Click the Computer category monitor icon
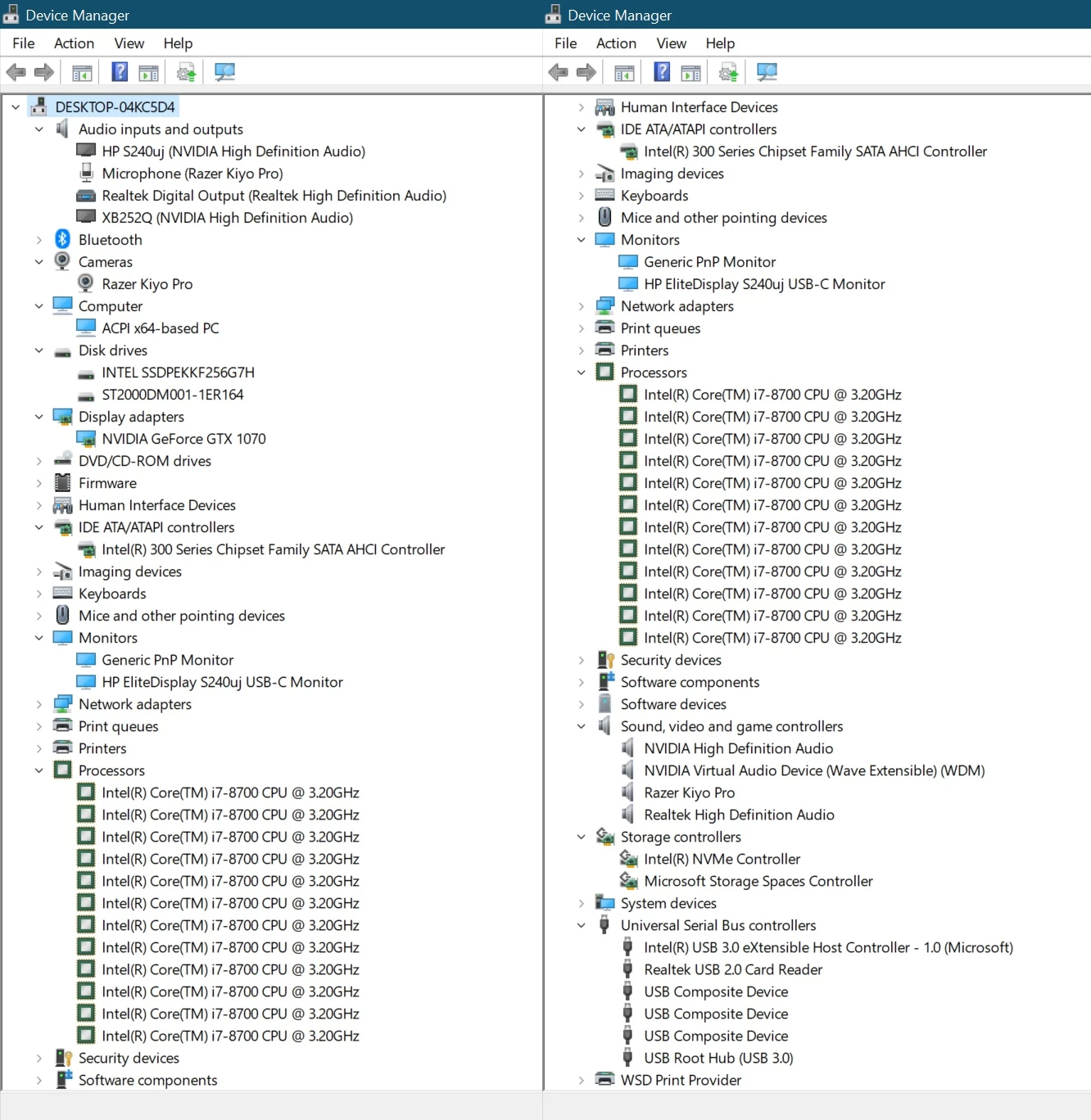 [x=62, y=305]
